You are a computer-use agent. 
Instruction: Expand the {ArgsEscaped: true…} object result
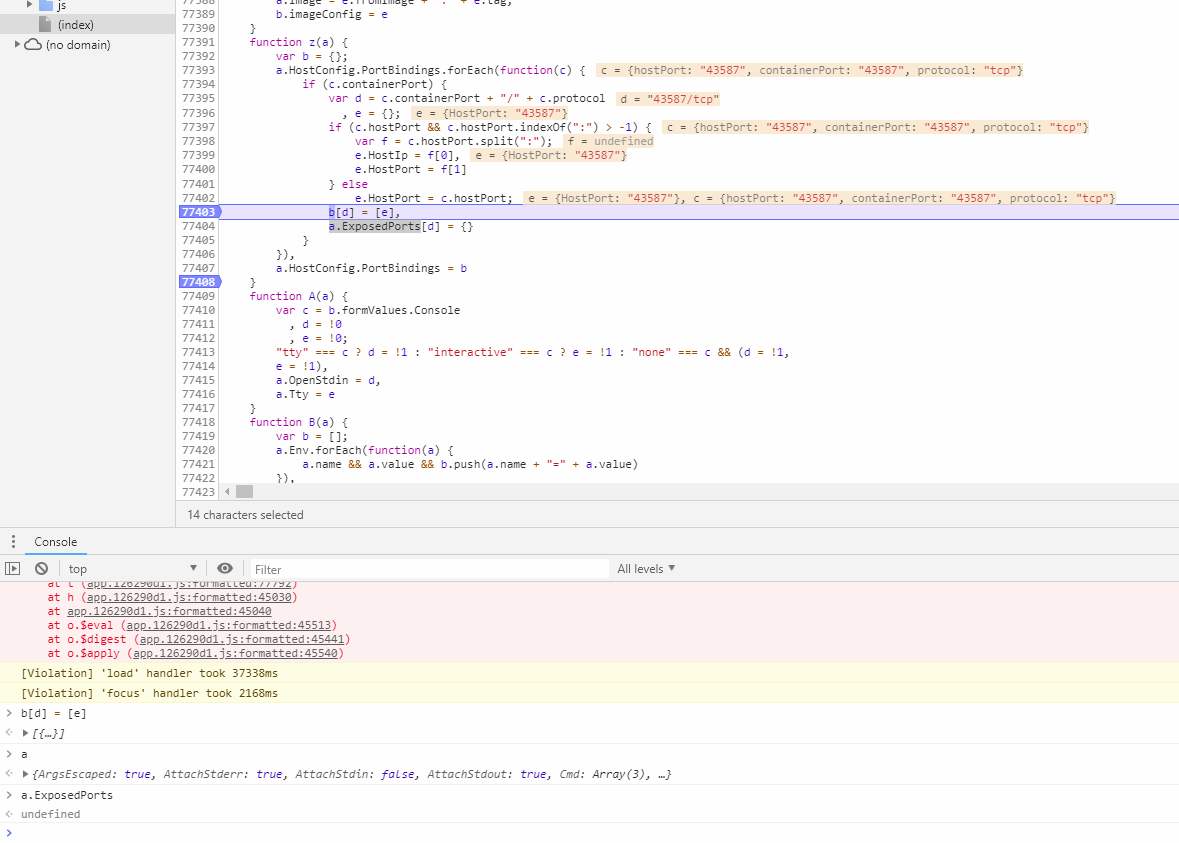(x=26, y=774)
